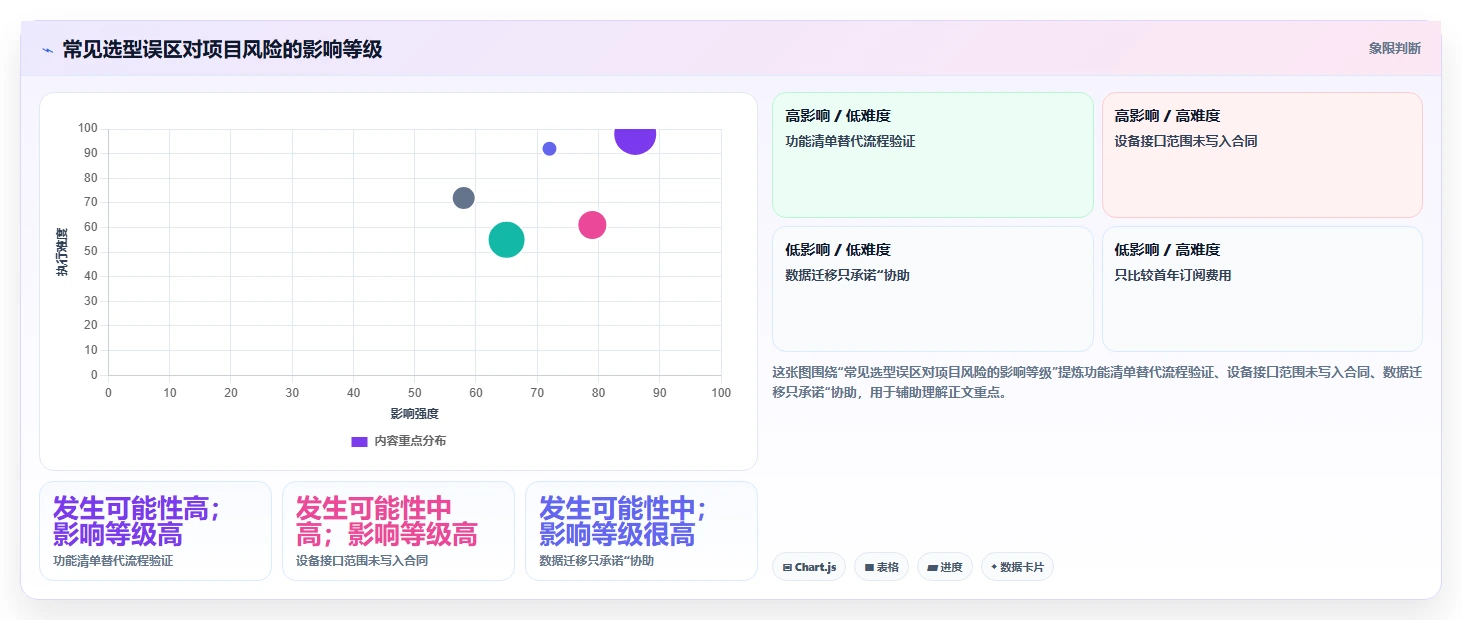Screen dimensions: 1462x620
Task: Click the small blue bubble on chart
Action: (549, 149)
